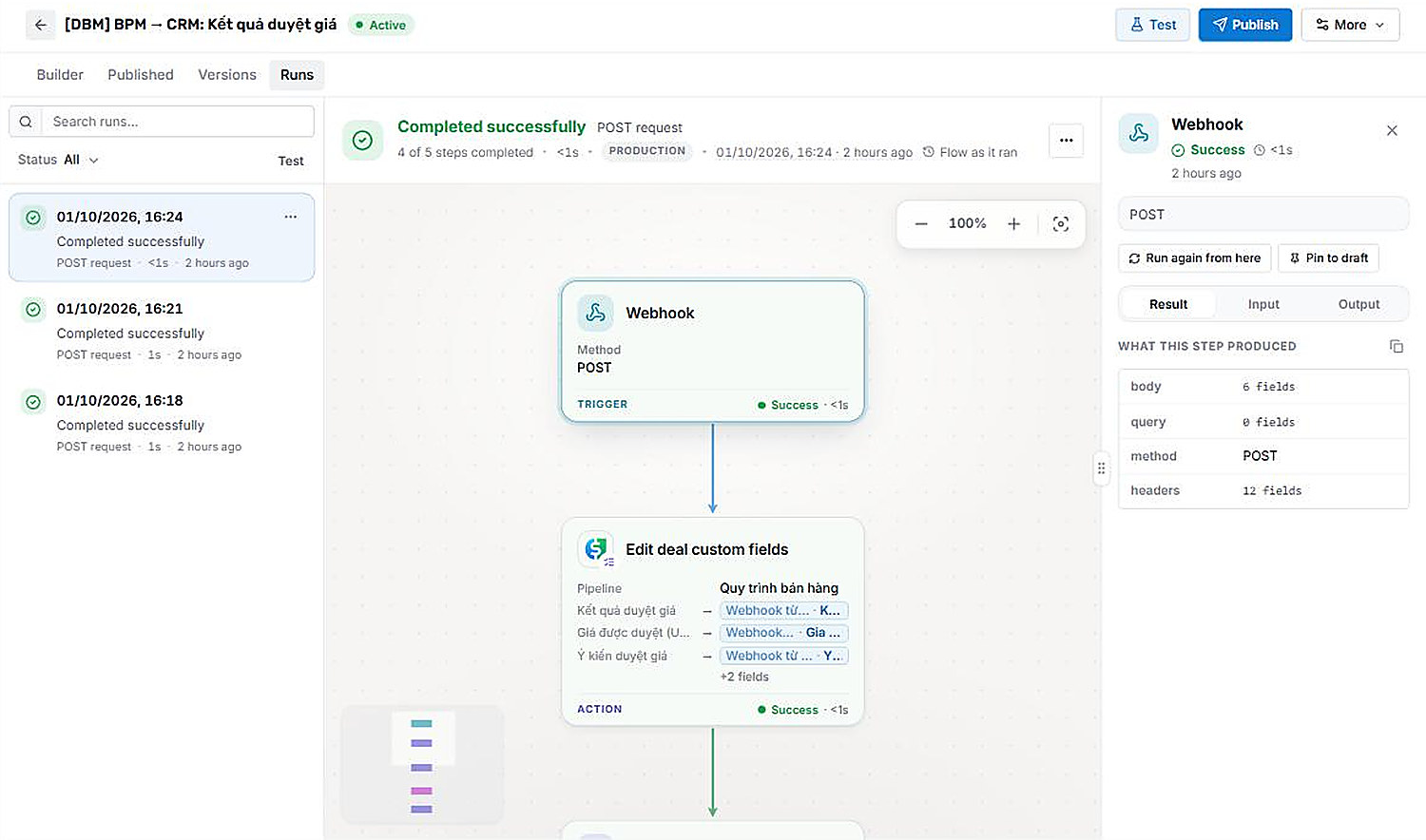Click the success check icon on the 16:21 run
Screen dimensions: 1426x840
tap(33, 310)
